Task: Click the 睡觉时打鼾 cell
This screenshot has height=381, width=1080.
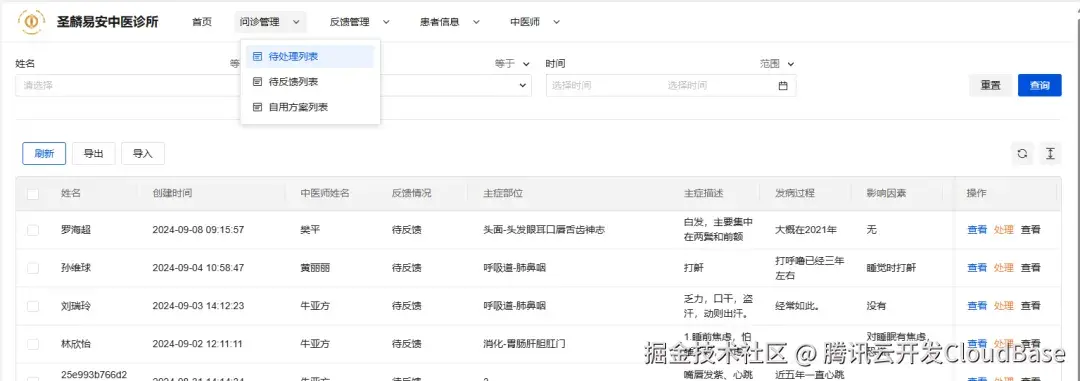Action: pyautogui.click(x=891, y=268)
